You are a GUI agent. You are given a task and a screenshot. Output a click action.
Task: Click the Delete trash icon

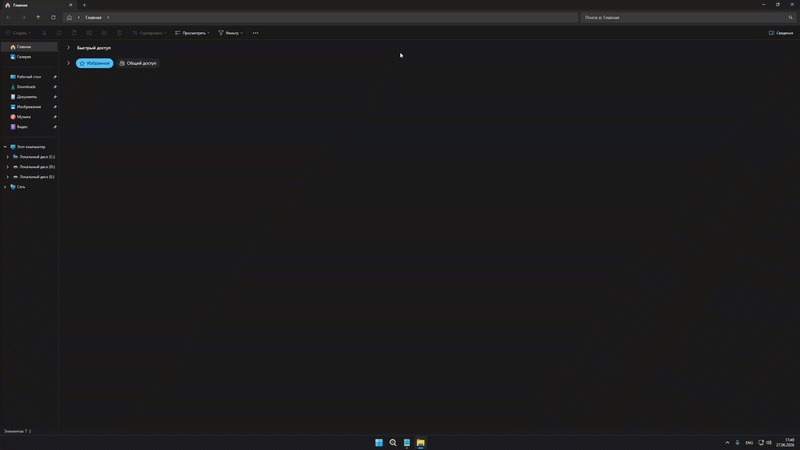[119, 33]
